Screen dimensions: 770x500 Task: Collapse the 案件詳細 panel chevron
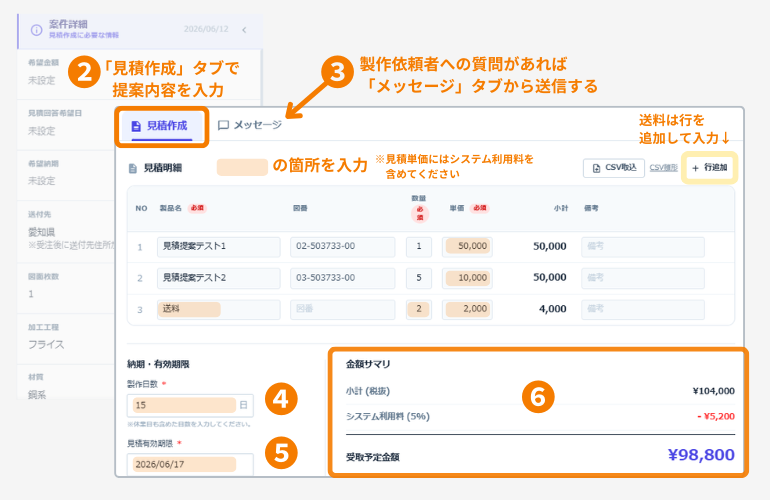click(x=244, y=30)
